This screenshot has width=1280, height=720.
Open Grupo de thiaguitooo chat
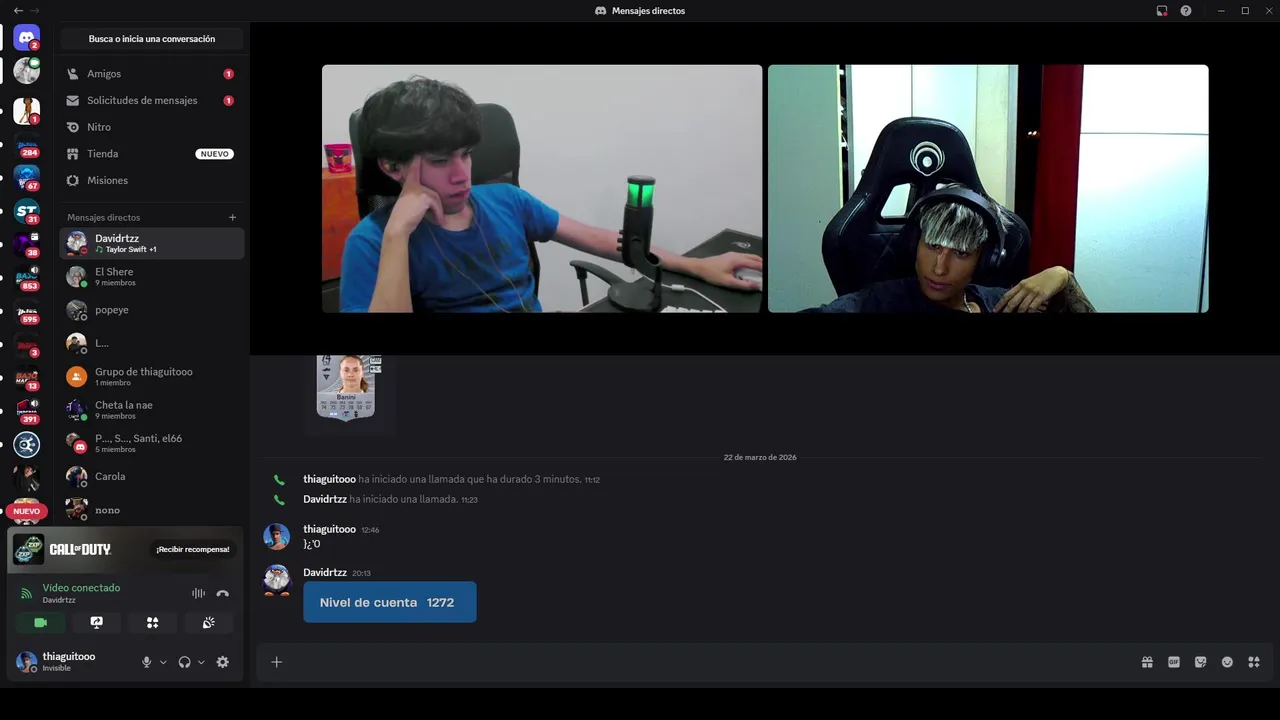pos(152,376)
